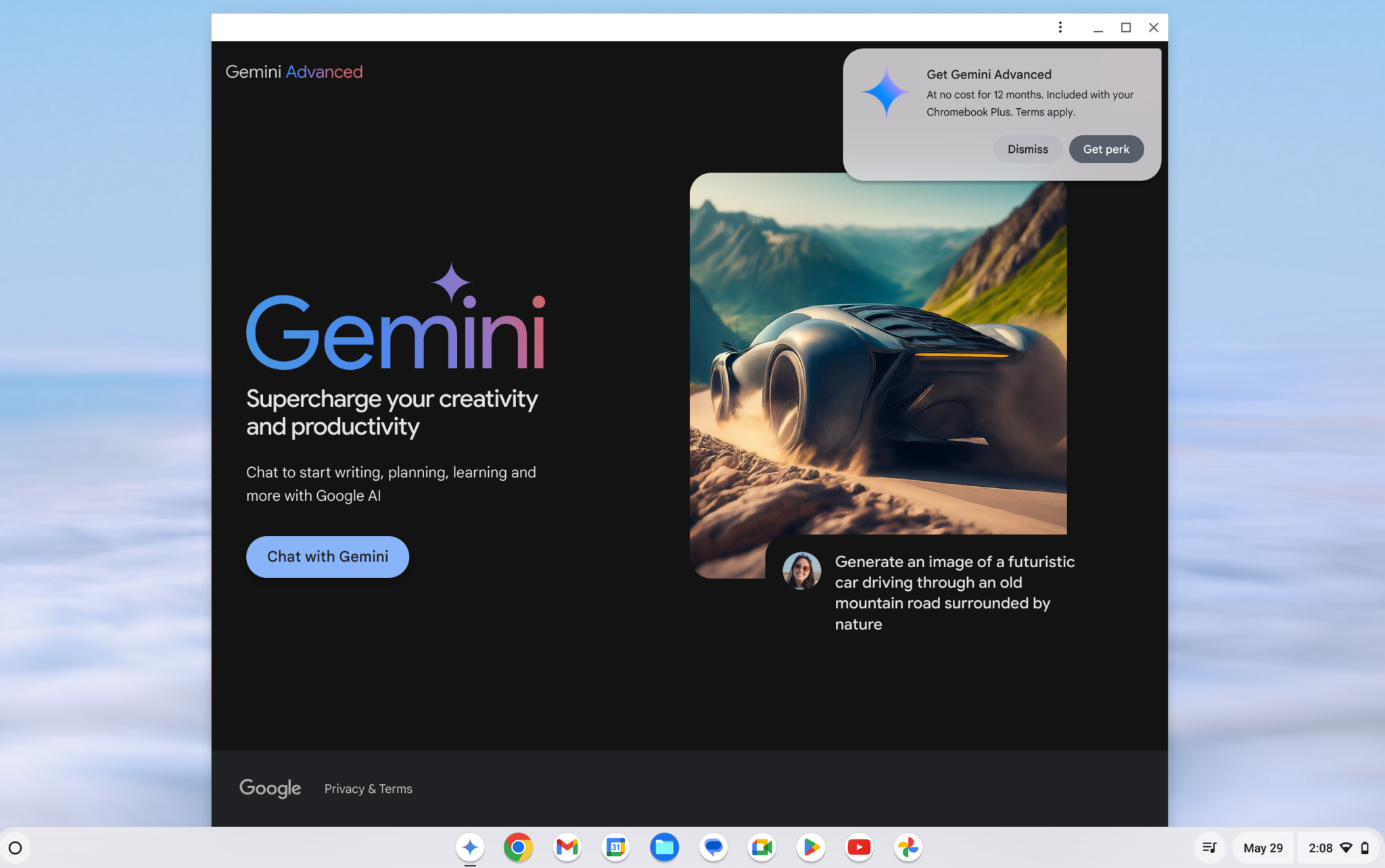The image size is (1385, 868).
Task: Dismiss the Gemini Advanced offer
Action: [x=1027, y=149]
